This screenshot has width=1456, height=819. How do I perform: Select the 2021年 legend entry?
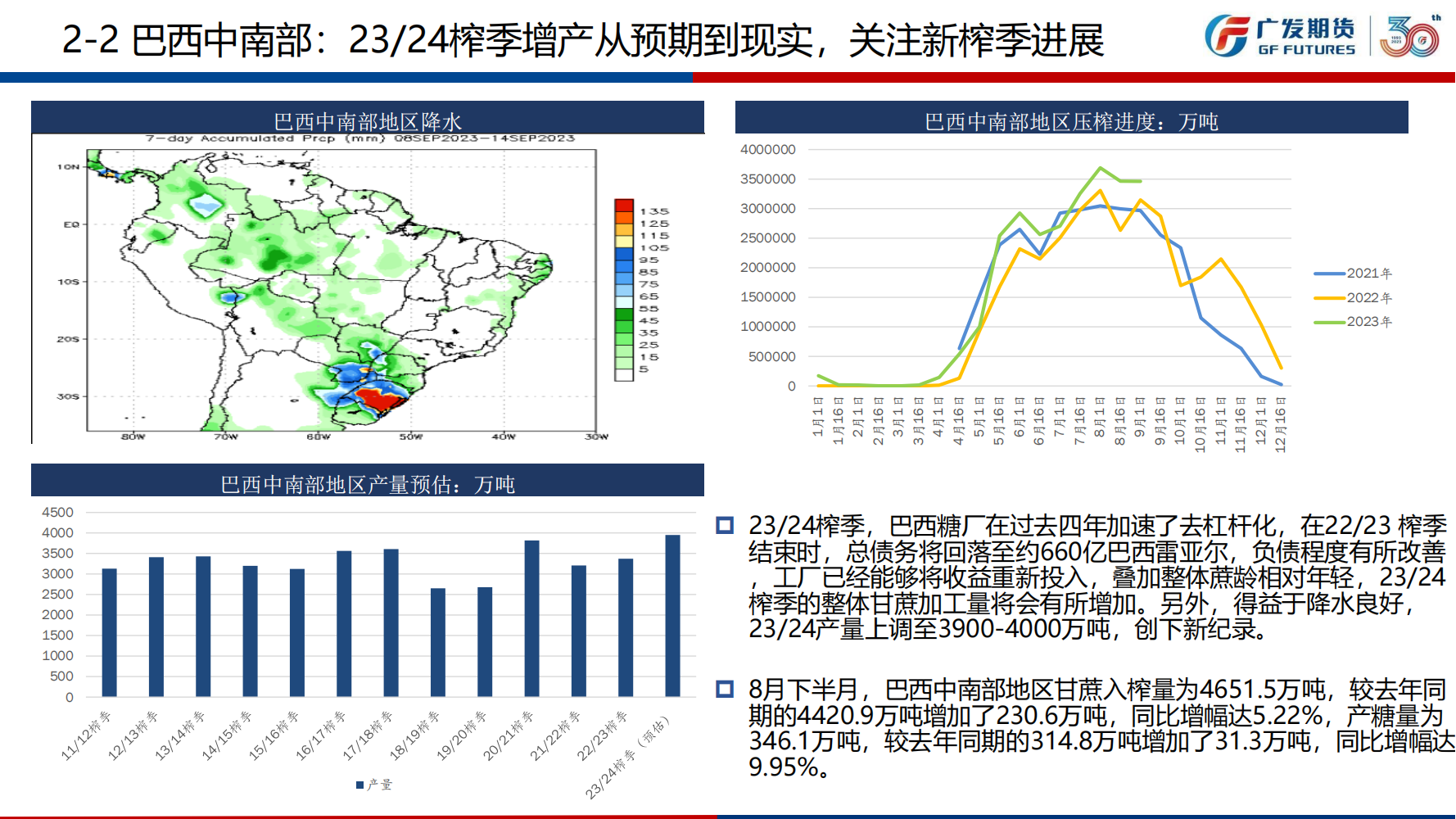(x=1352, y=273)
